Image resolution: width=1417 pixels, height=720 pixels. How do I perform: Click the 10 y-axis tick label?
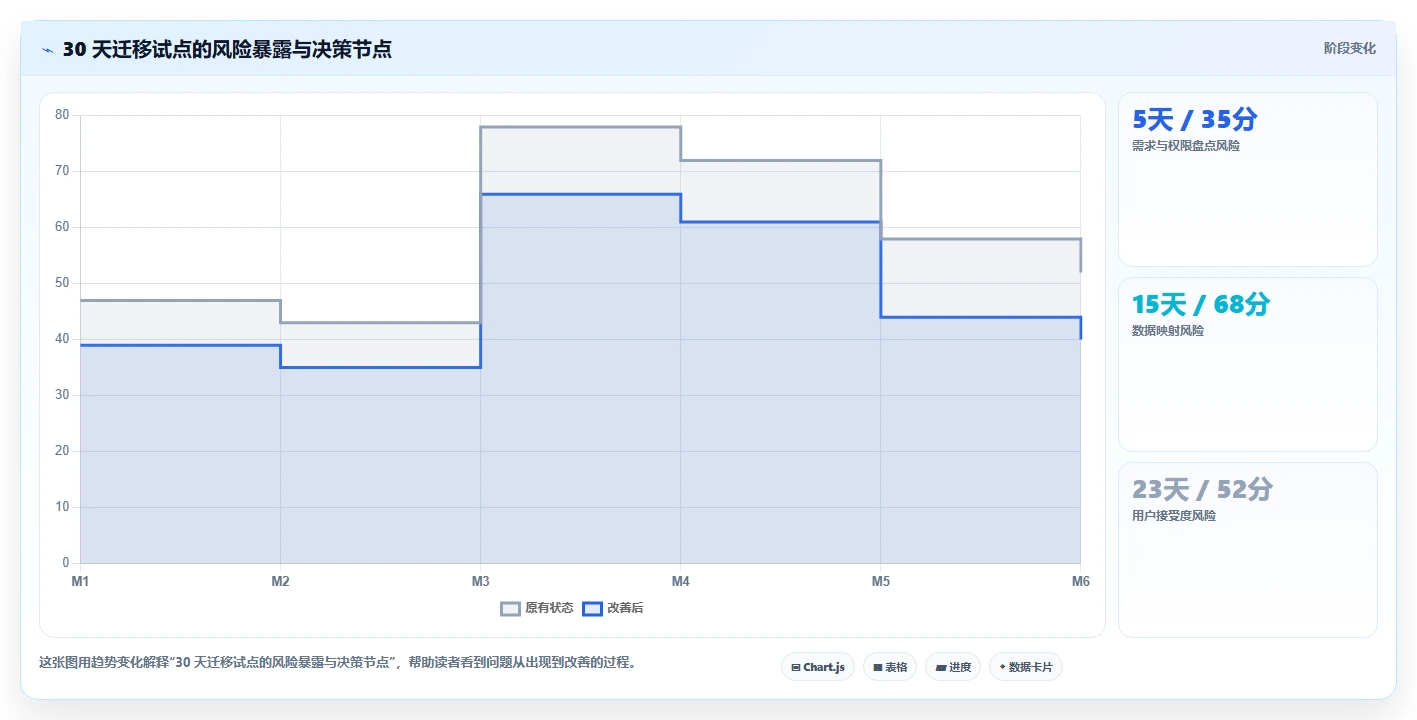pos(62,507)
